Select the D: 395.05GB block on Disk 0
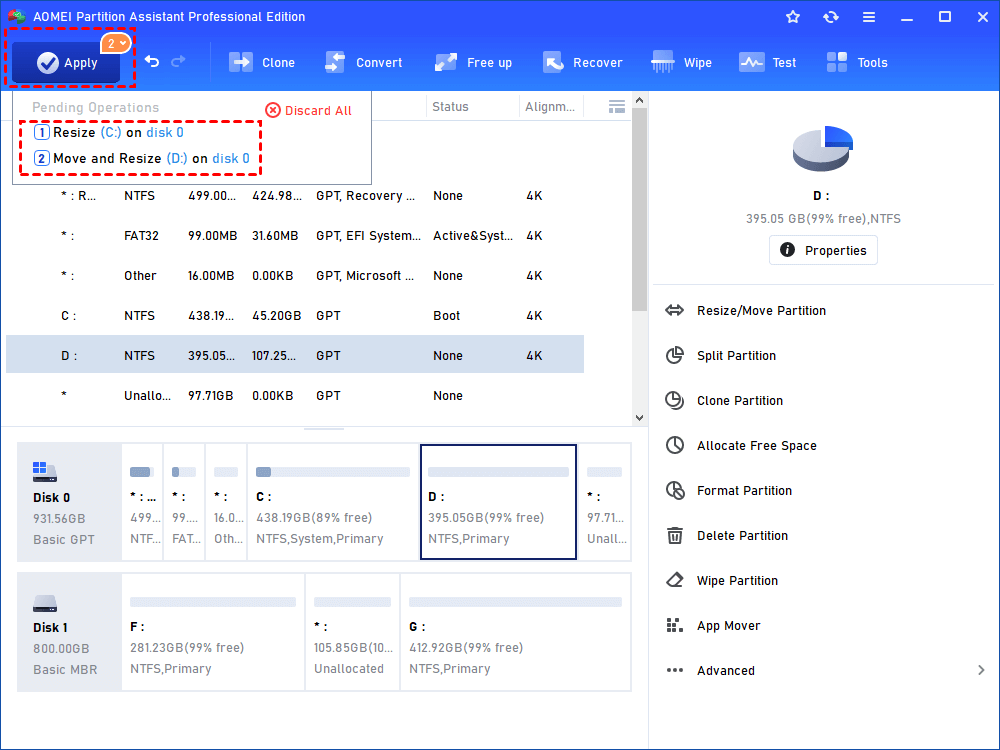 pos(498,503)
